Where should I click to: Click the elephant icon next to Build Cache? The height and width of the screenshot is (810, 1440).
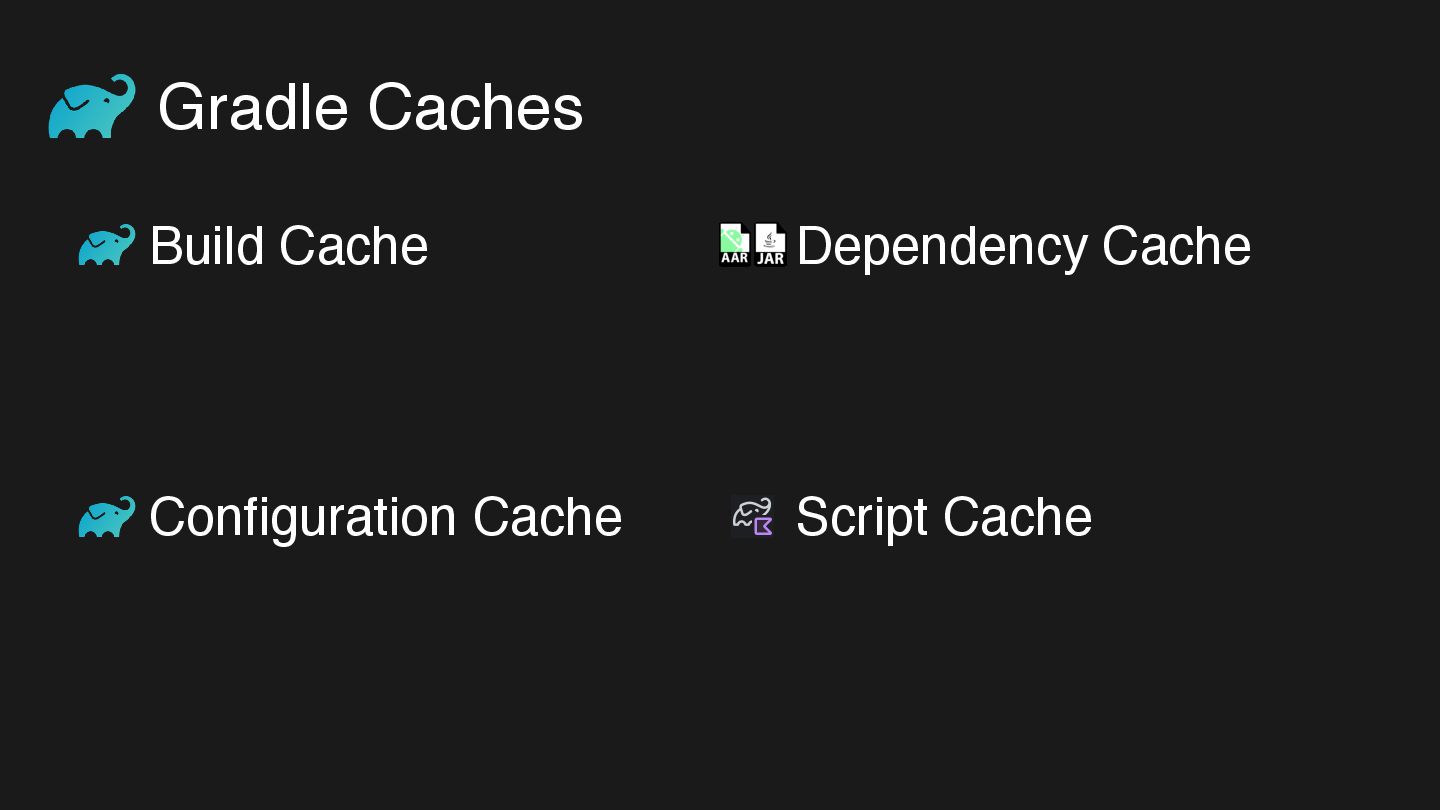107,245
